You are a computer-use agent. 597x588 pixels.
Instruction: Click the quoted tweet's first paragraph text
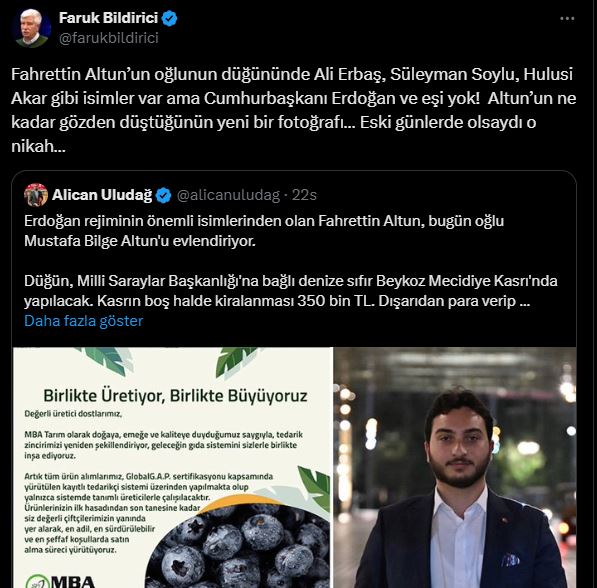tap(264, 231)
